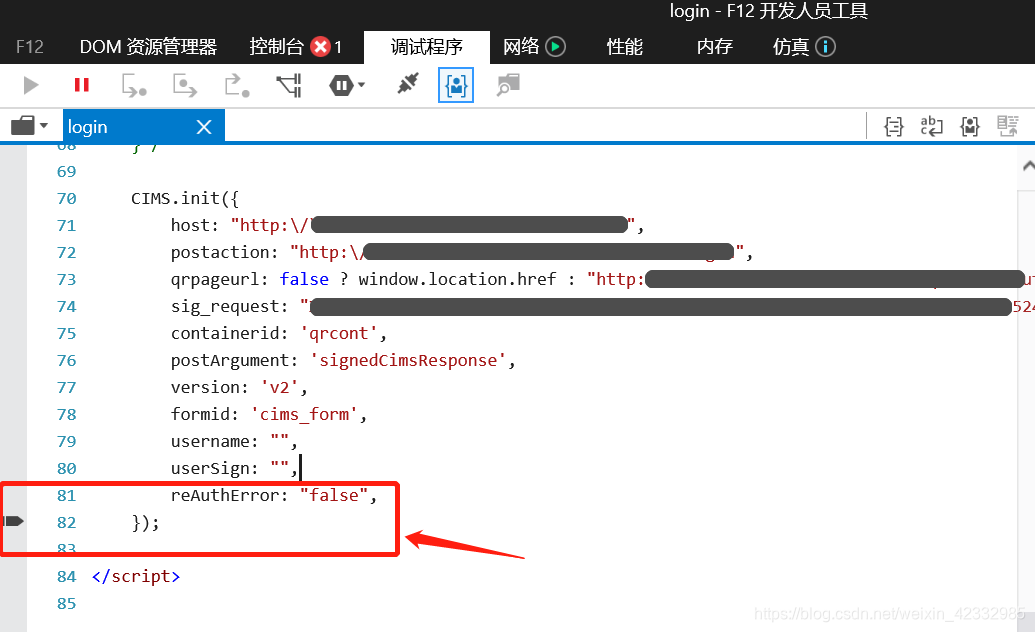Click the greyed source map icon

(1008, 126)
